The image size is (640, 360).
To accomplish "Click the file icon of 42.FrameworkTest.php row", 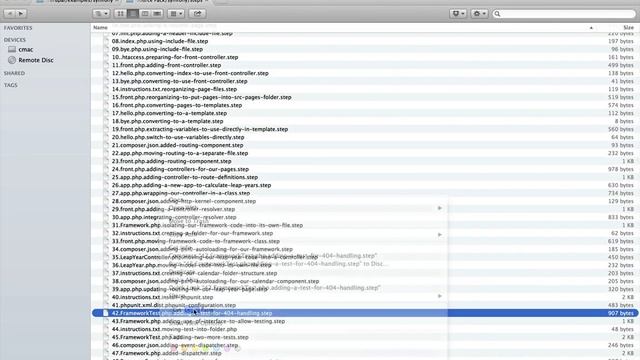I will coord(106,313).
